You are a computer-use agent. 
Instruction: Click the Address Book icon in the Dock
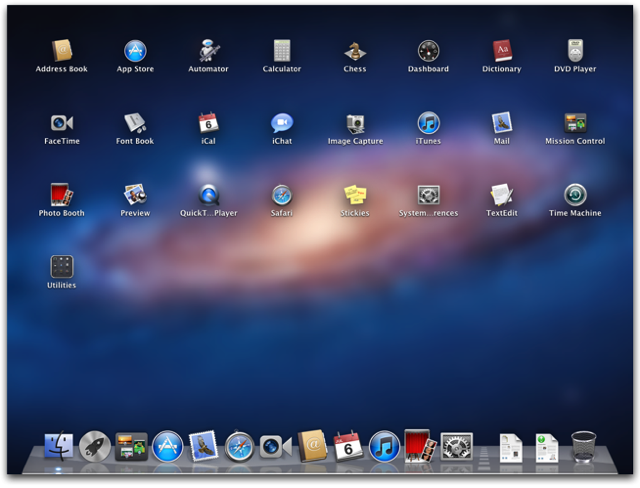[312, 446]
